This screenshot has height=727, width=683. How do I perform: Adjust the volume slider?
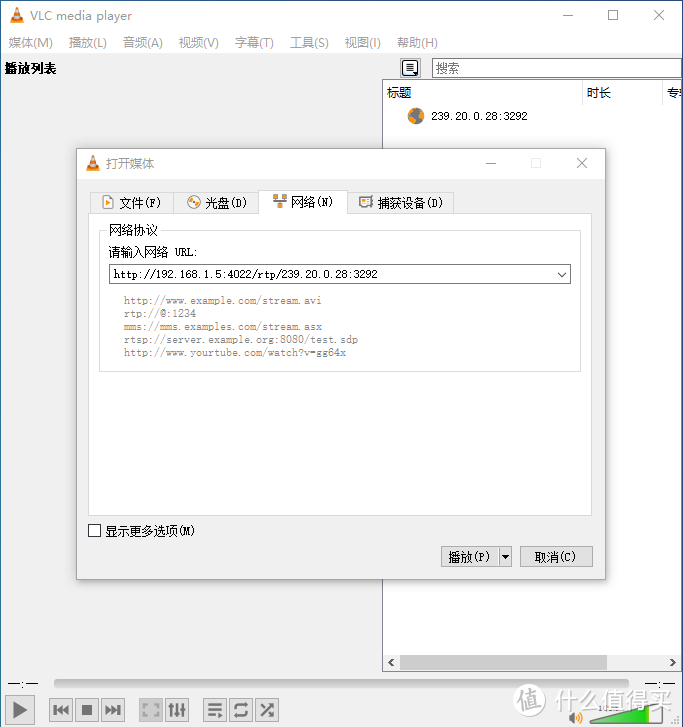point(626,714)
